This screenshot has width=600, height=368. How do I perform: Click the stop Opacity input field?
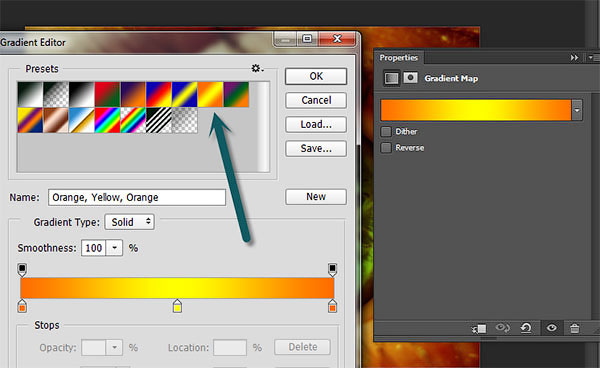click(x=94, y=347)
